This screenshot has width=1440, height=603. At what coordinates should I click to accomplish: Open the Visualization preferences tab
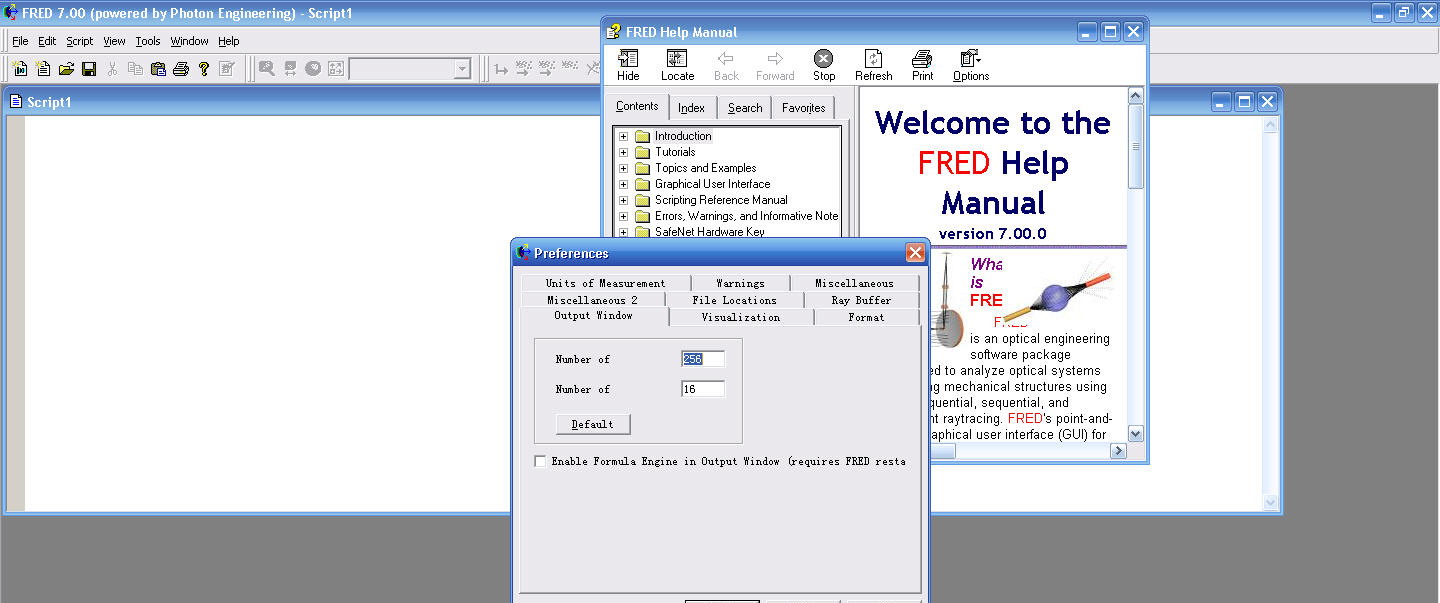[x=741, y=317]
